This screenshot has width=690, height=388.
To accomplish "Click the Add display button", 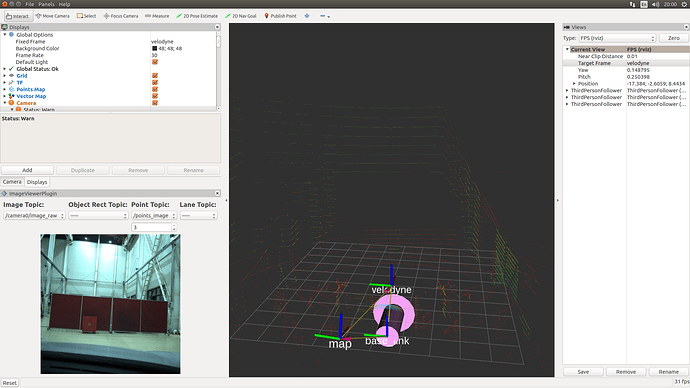I will [27, 170].
